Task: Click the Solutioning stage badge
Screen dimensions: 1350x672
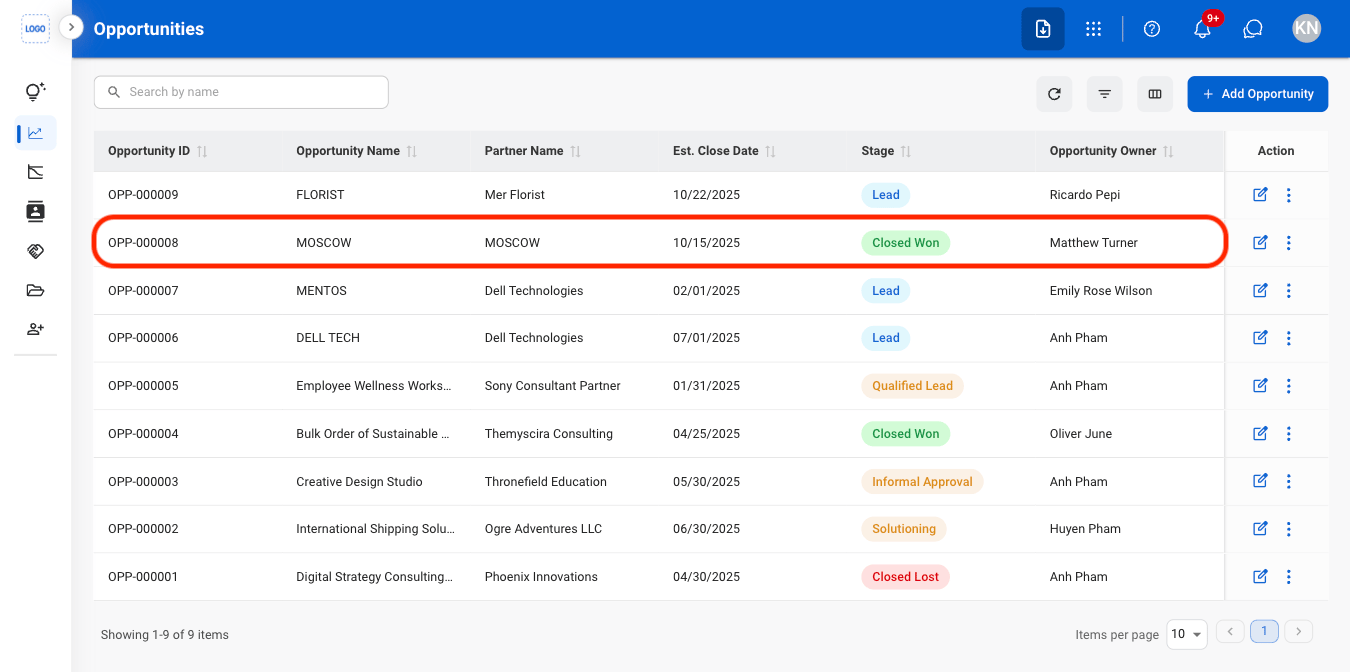Action: point(903,529)
